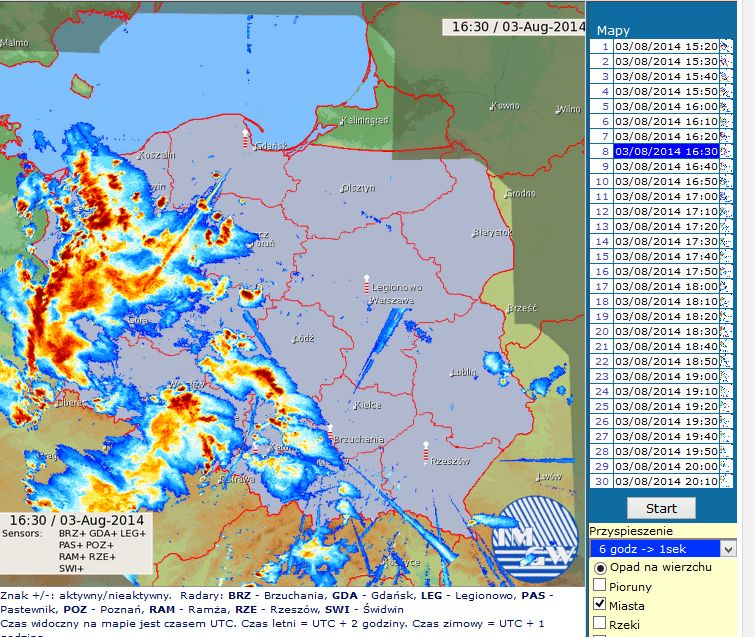Click the Gdańsk radar tower marker
Viewport: 755px width, 637px height.
246,139
